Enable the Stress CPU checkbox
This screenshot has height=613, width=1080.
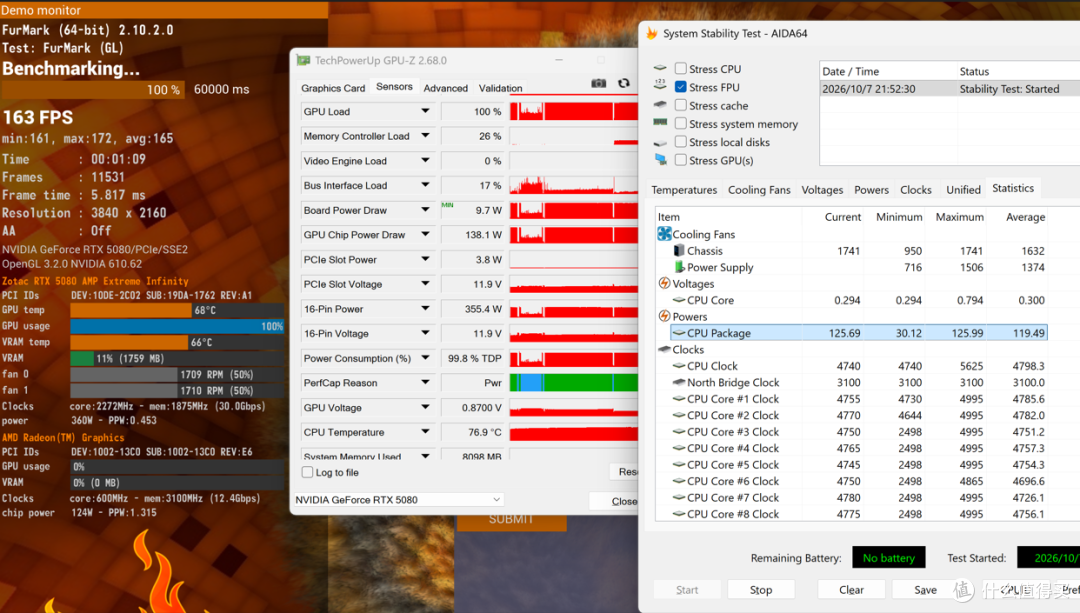click(681, 68)
